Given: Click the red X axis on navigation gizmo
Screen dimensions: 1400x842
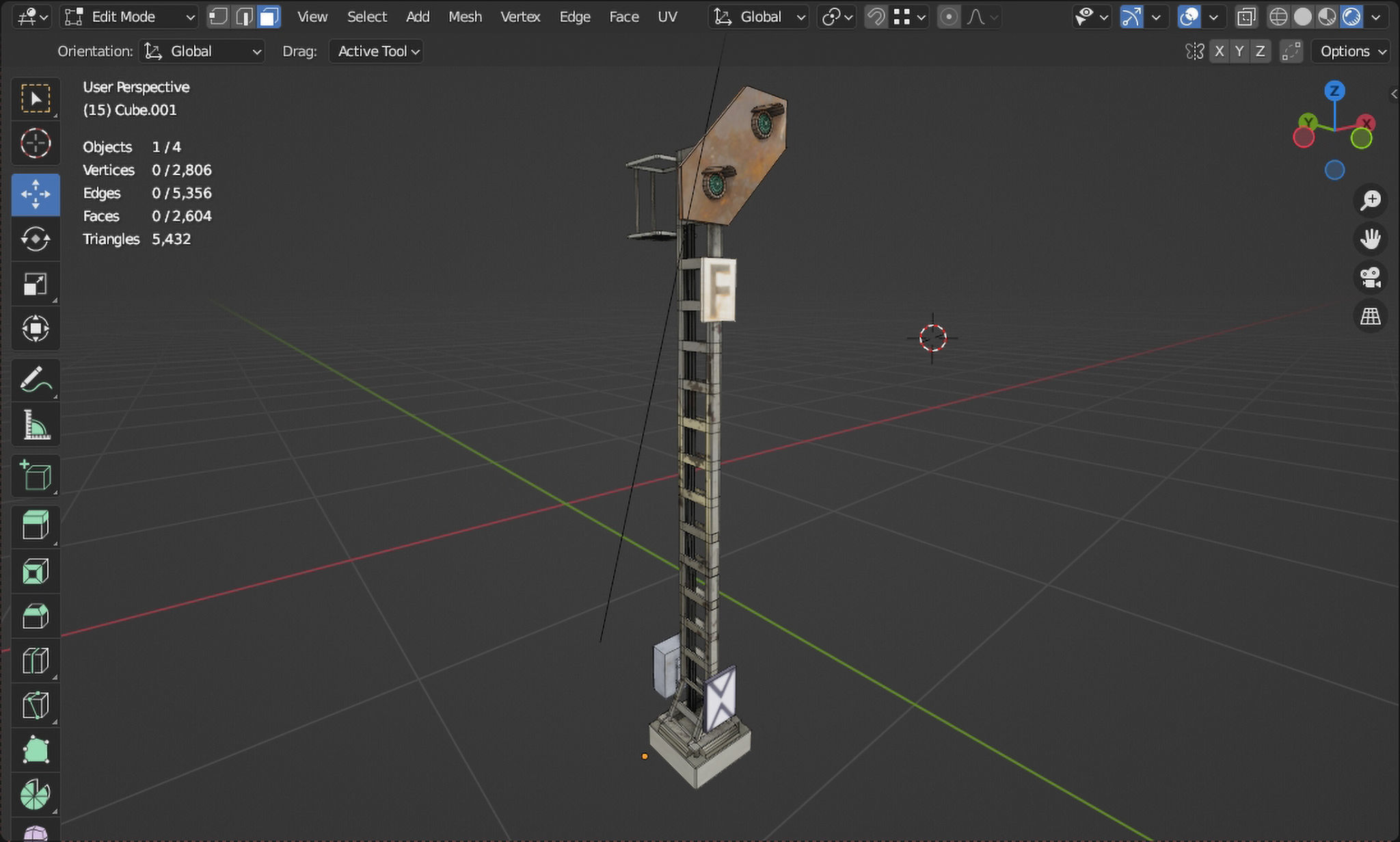Looking at the screenshot, I should [1366, 123].
